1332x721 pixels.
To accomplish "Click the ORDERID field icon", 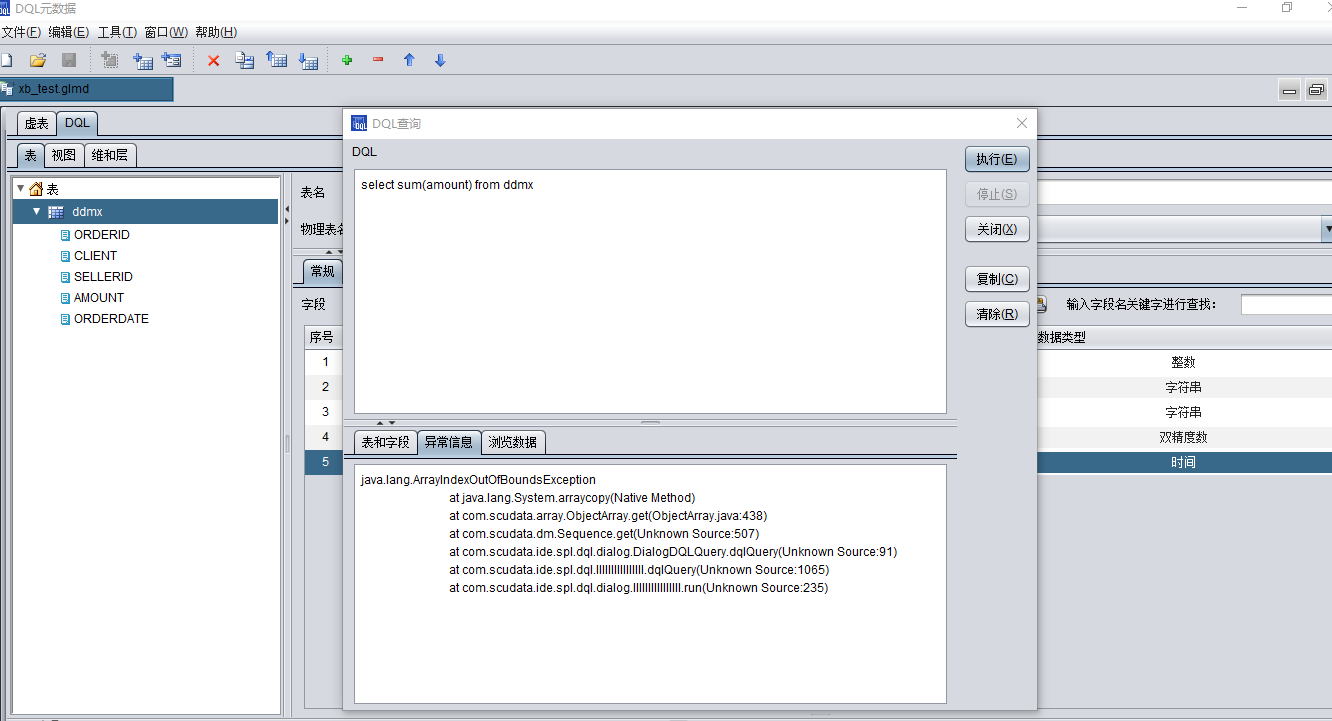I will coord(66,235).
